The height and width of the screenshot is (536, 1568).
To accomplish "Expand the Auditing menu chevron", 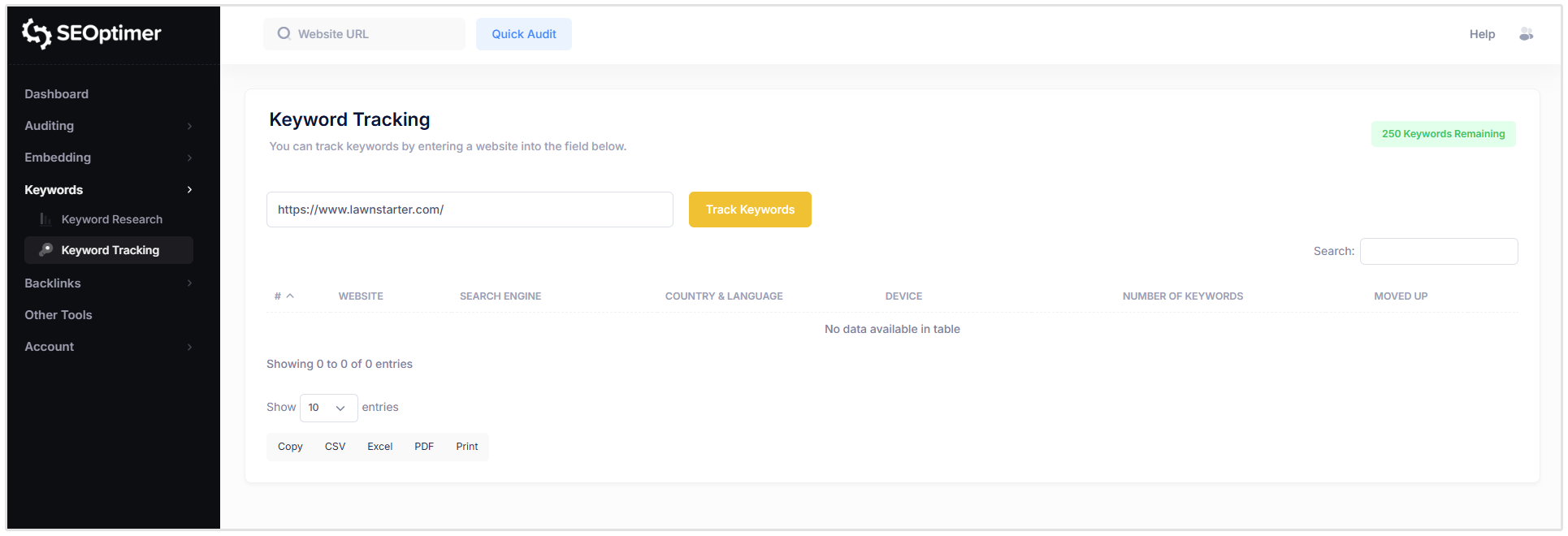I will (x=189, y=126).
